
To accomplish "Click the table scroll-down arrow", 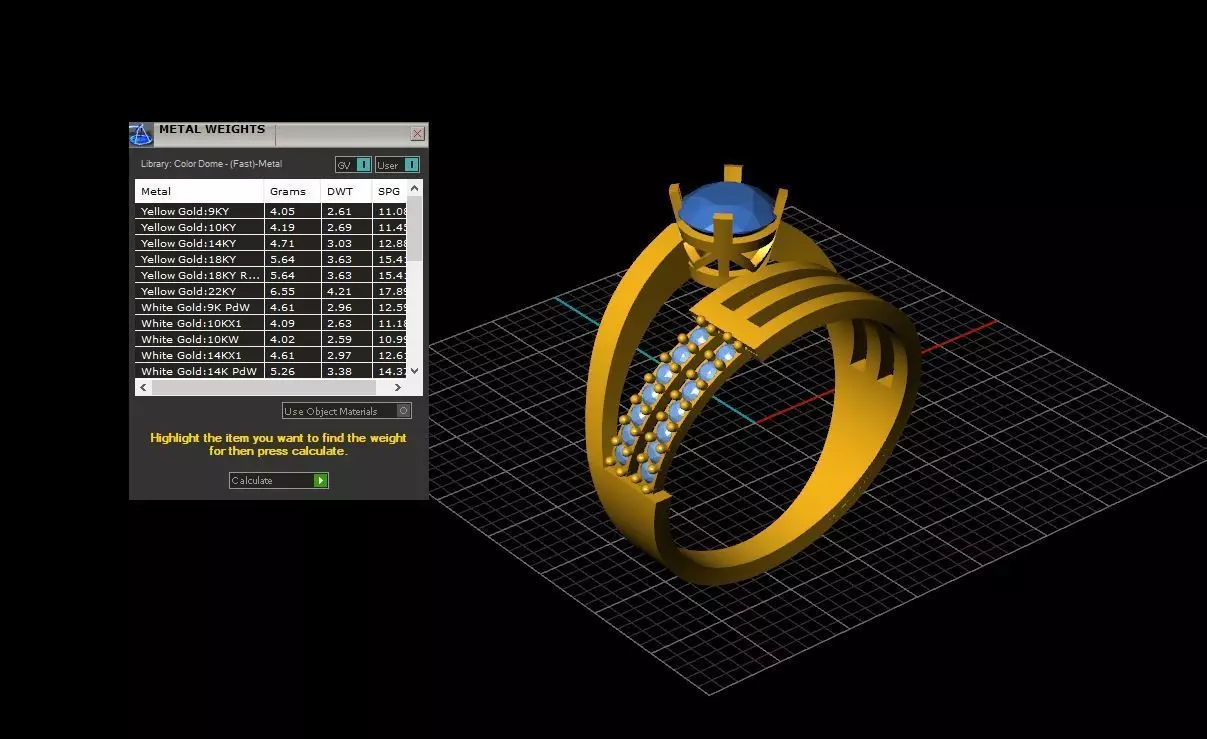I will click(415, 371).
